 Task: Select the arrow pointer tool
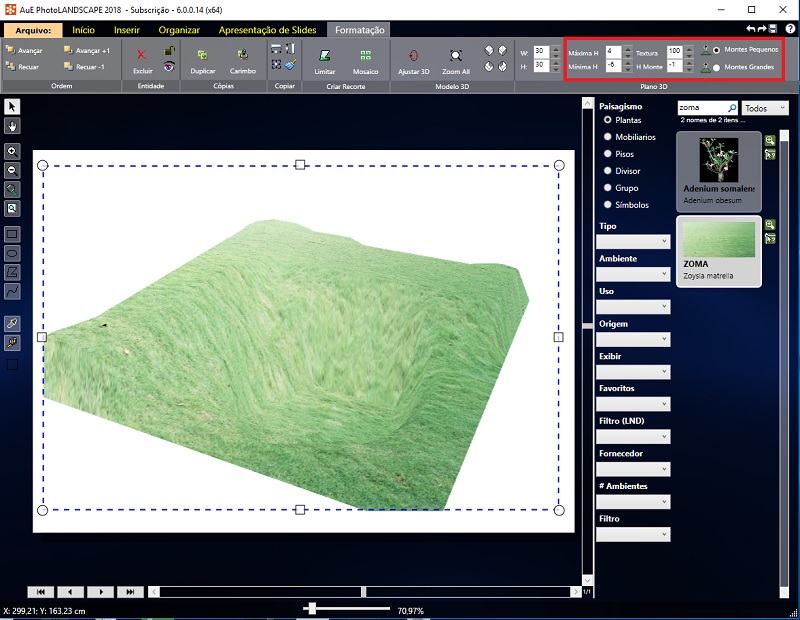[12, 106]
